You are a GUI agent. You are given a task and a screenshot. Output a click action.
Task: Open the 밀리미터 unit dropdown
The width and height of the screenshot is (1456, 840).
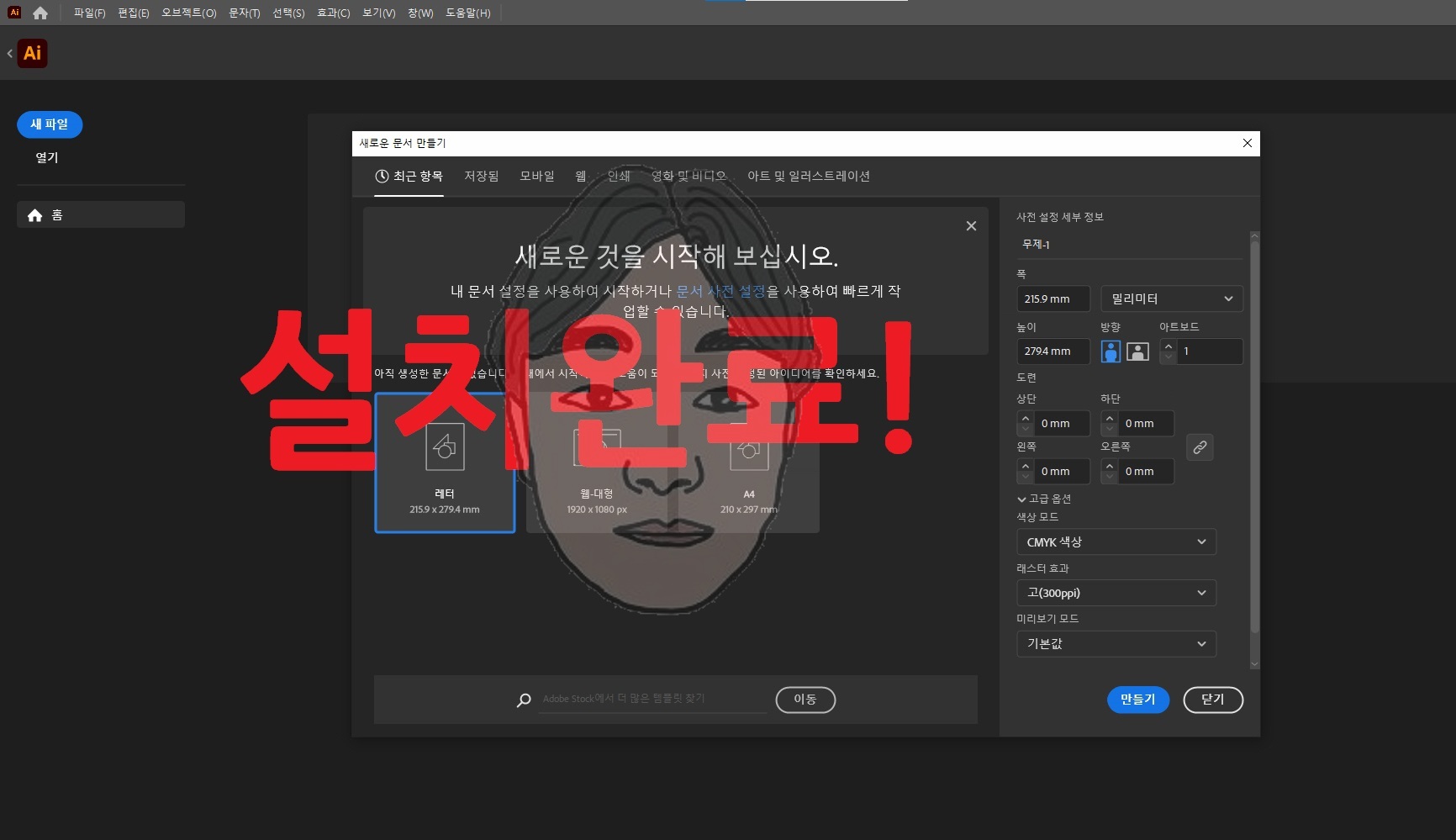pos(1171,298)
